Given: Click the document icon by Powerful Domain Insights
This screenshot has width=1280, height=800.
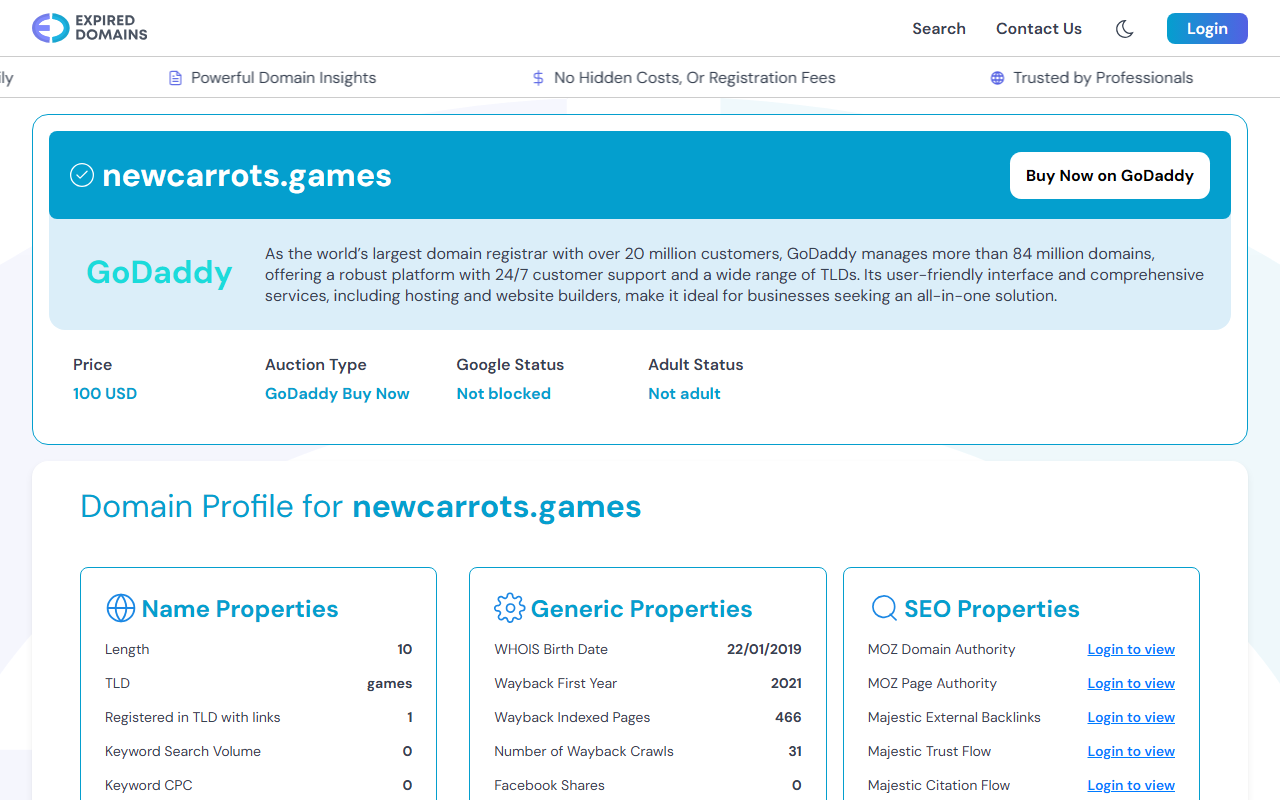Looking at the screenshot, I should click(x=176, y=78).
